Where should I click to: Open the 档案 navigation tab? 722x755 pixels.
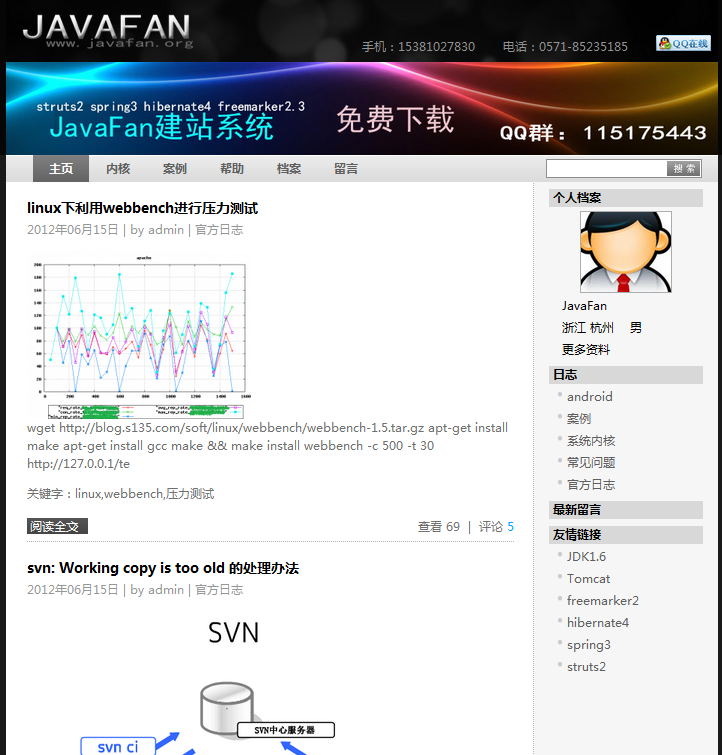[289, 169]
